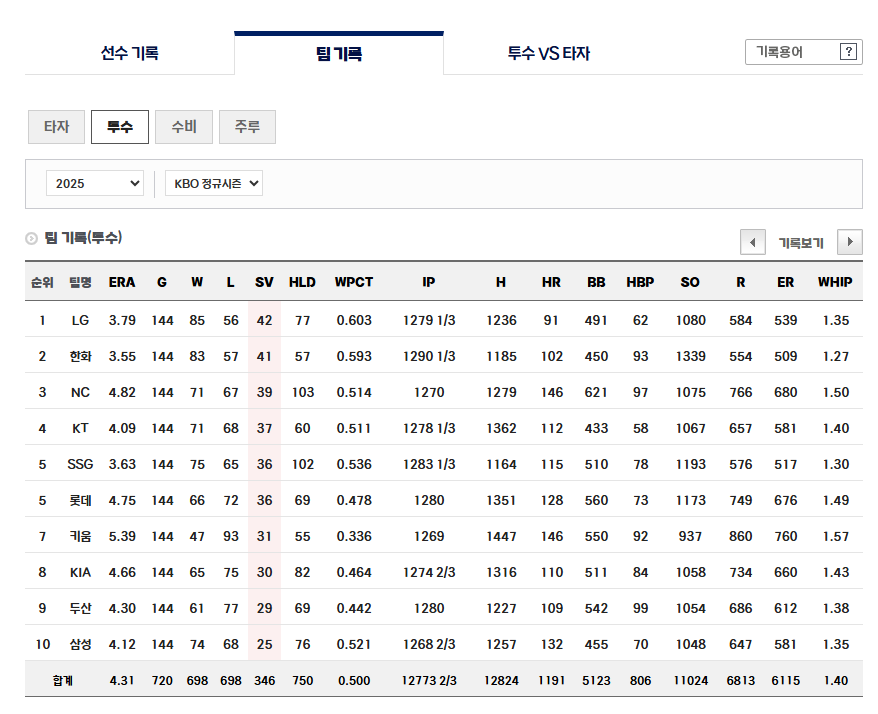Click the next records arrow button
This screenshot has width=878, height=714.
tap(849, 242)
